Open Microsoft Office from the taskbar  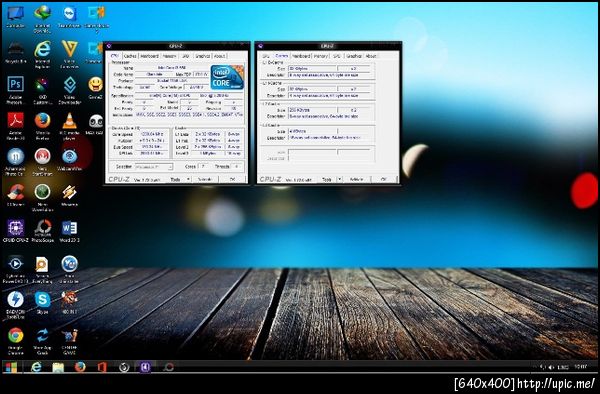[102, 368]
